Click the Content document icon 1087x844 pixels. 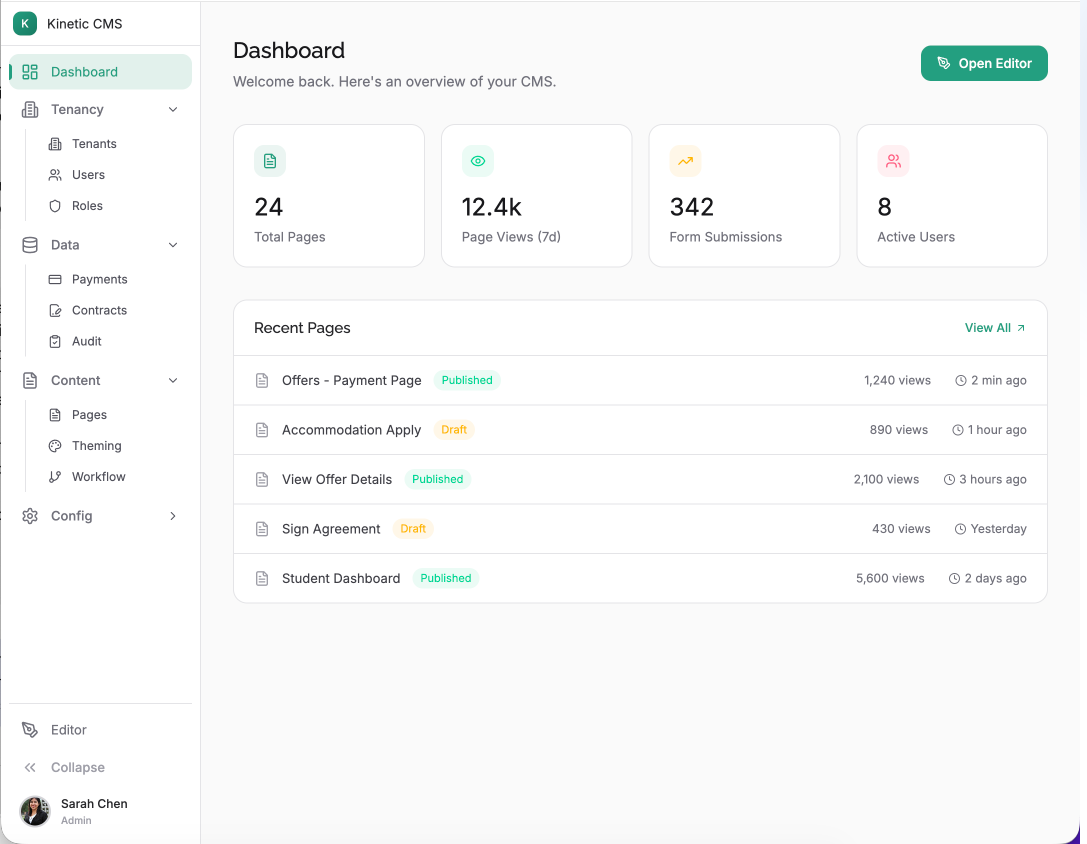pos(30,380)
